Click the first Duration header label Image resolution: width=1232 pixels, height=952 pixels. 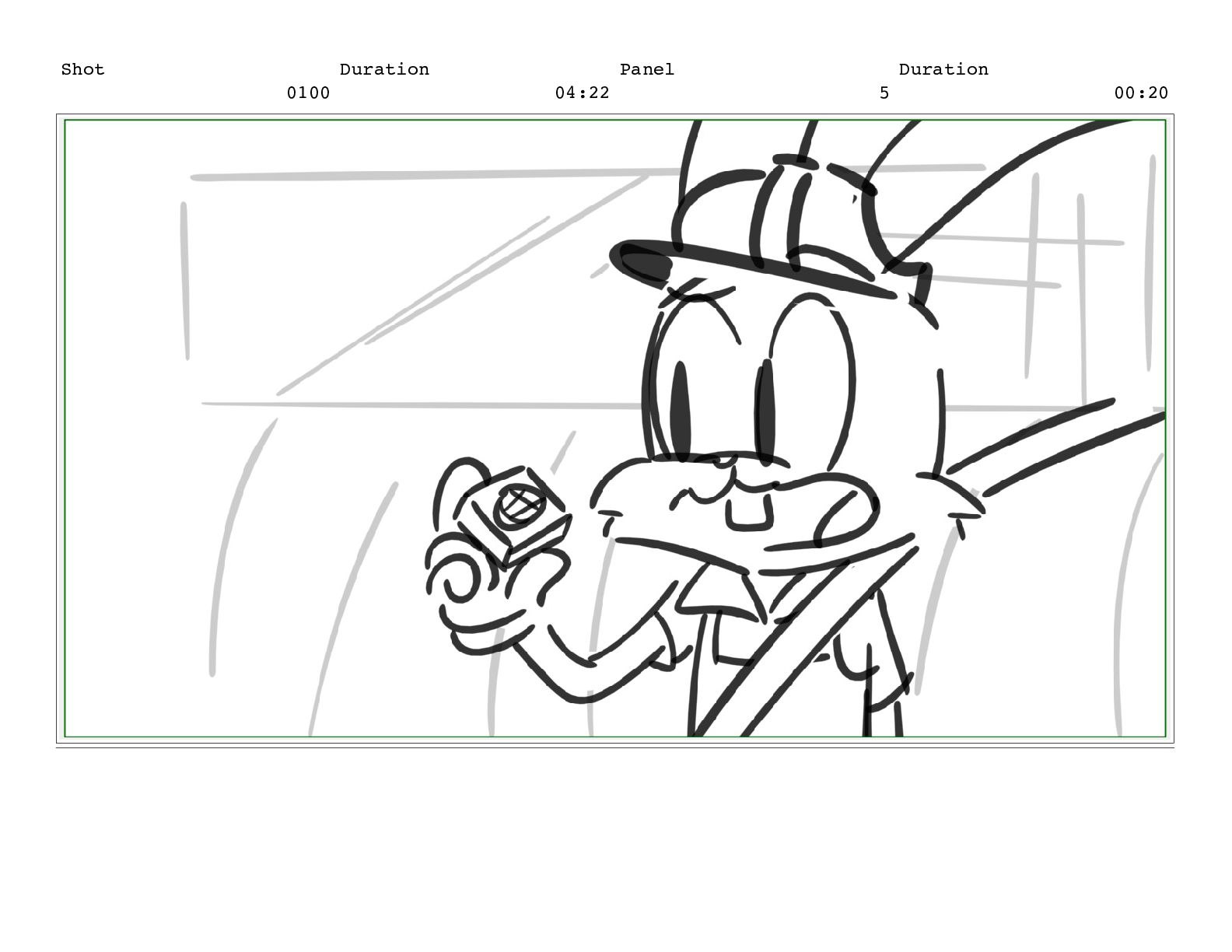[384, 69]
